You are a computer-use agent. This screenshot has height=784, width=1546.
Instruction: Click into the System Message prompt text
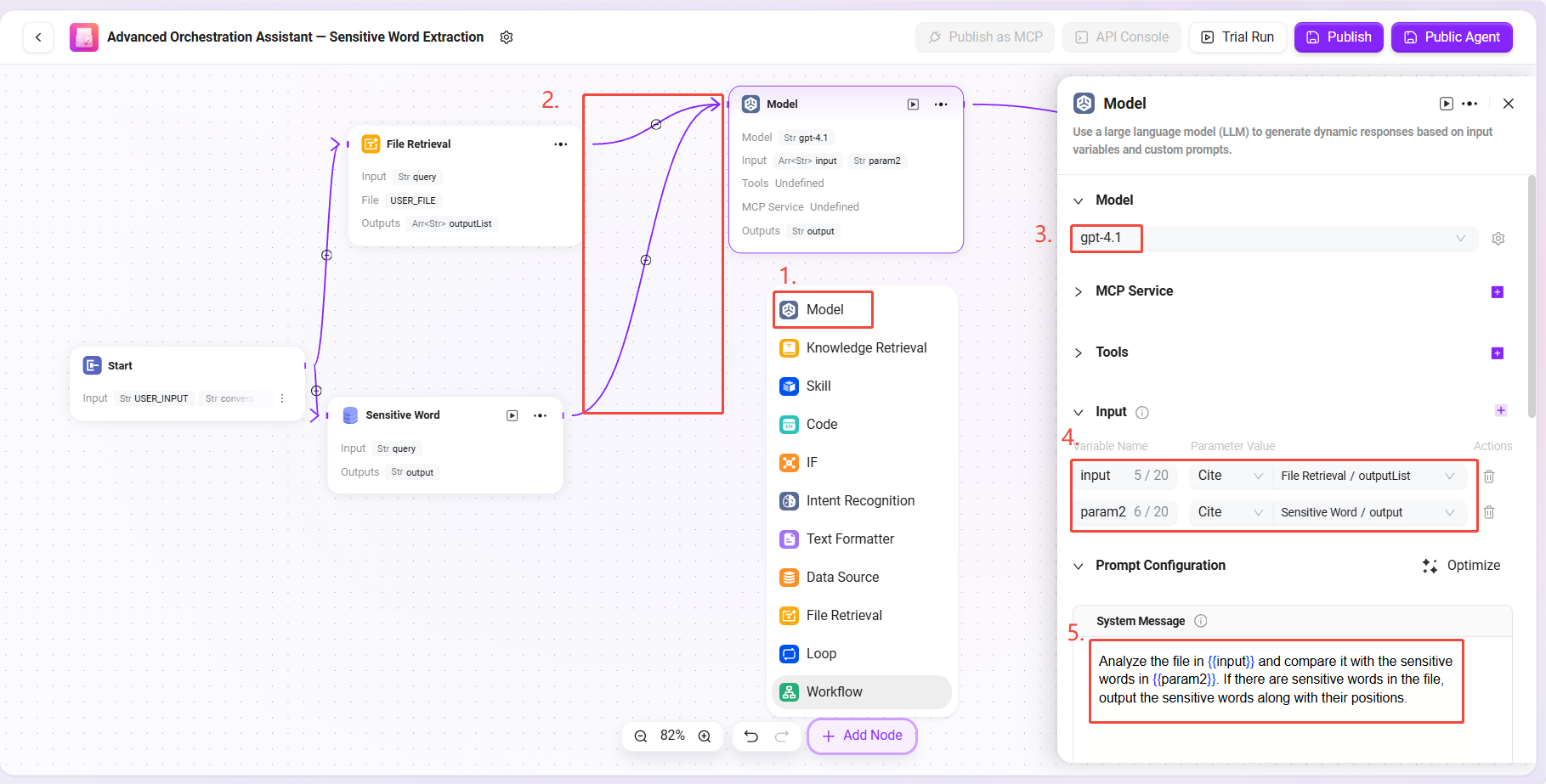click(x=1275, y=680)
